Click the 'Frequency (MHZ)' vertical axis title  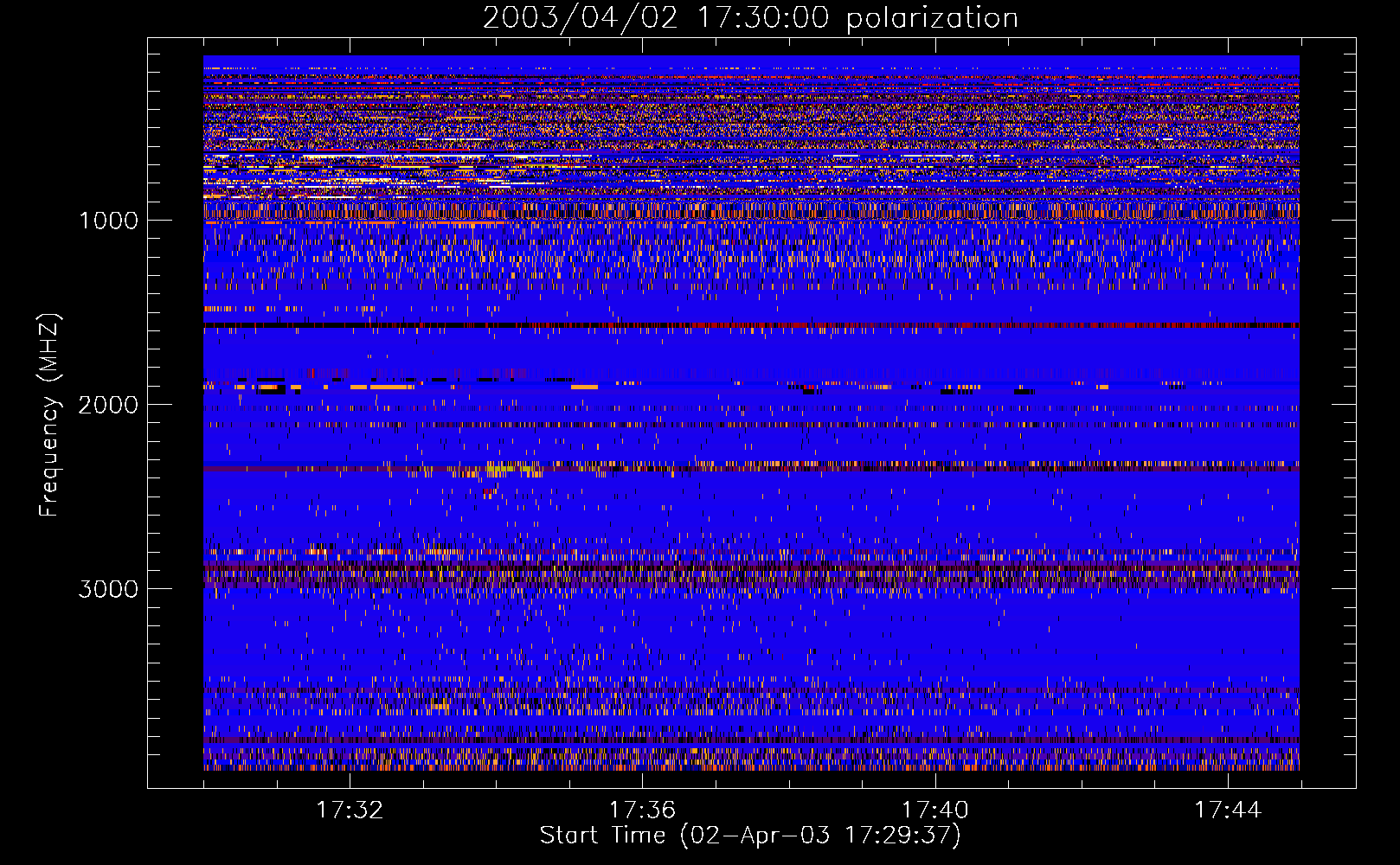point(49,415)
